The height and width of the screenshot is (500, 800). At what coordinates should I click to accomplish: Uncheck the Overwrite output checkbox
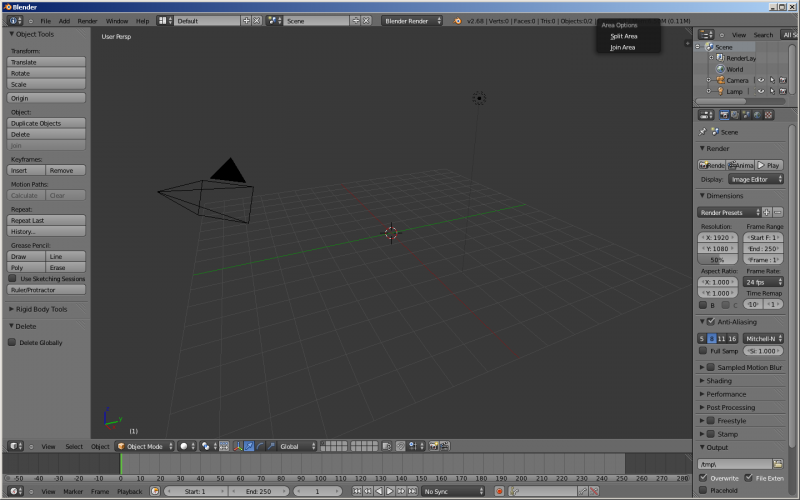coord(702,478)
